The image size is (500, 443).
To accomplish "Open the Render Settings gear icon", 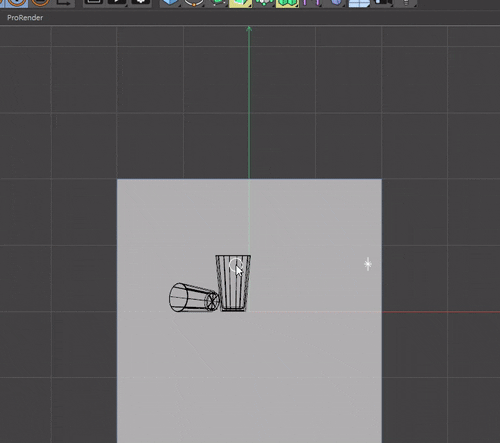I will [x=141, y=3].
